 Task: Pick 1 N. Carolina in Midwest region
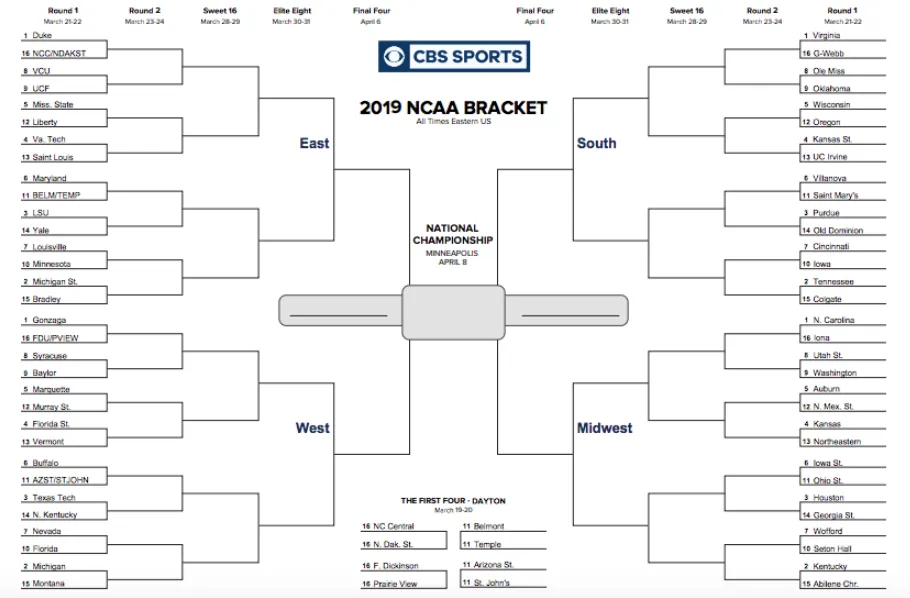tap(843, 320)
